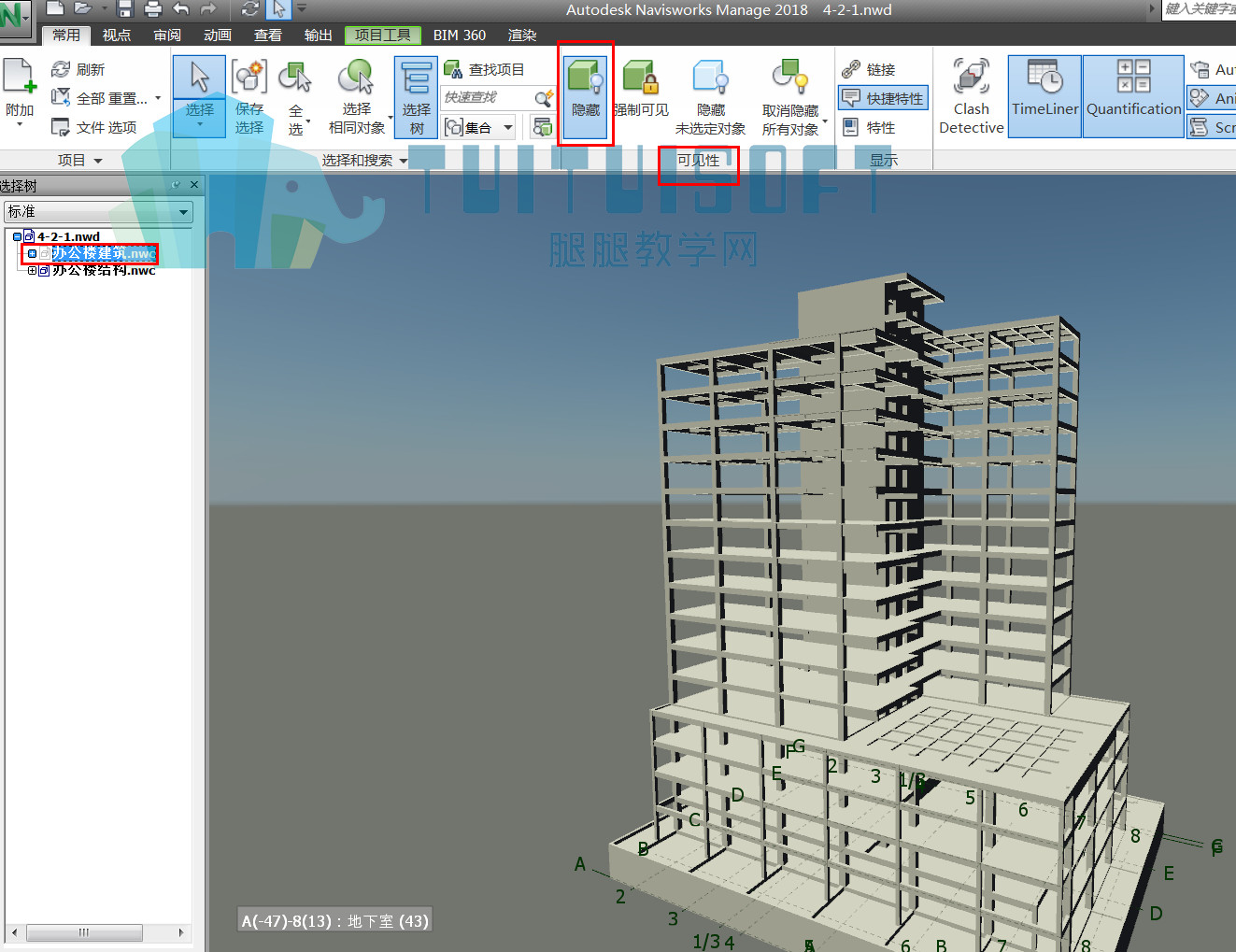Click the 链接 (Links) chain icon
The width and height of the screenshot is (1236, 952).
coord(850,69)
